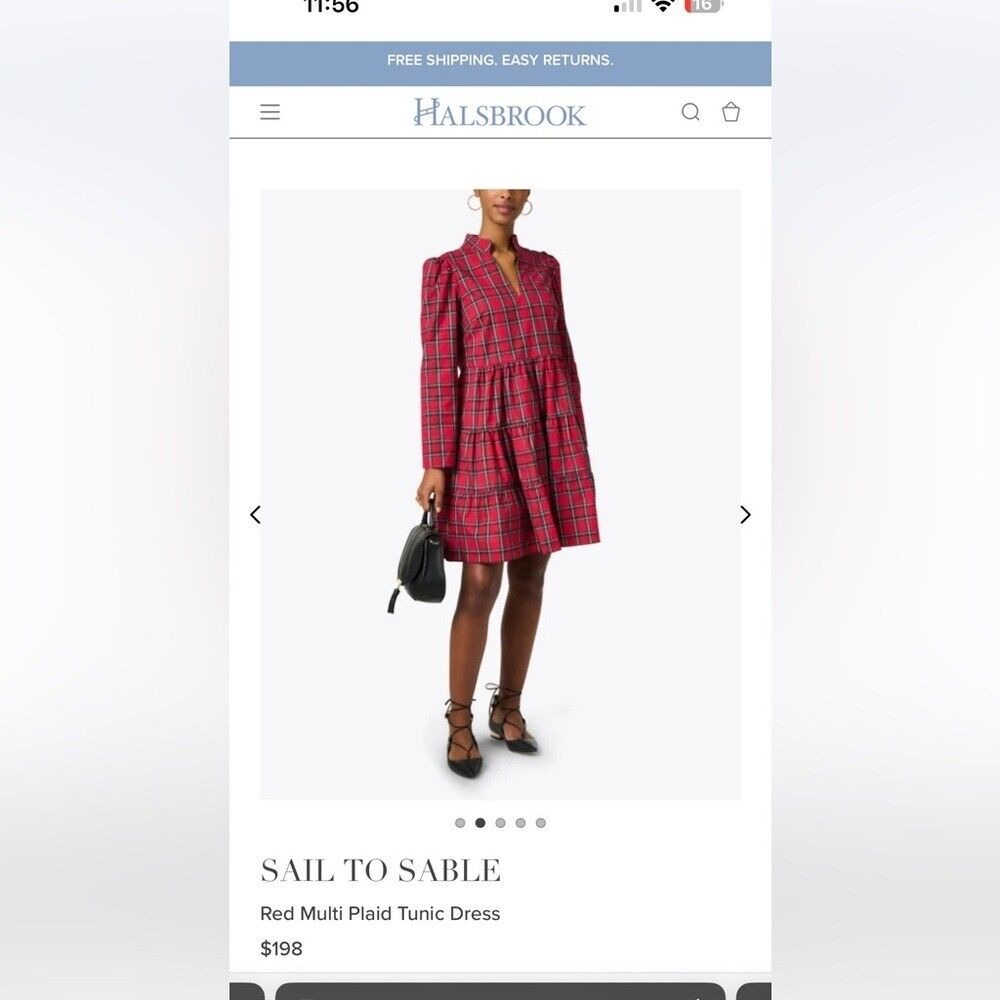Select the first carousel dot
1000x1000 pixels.
click(460, 823)
